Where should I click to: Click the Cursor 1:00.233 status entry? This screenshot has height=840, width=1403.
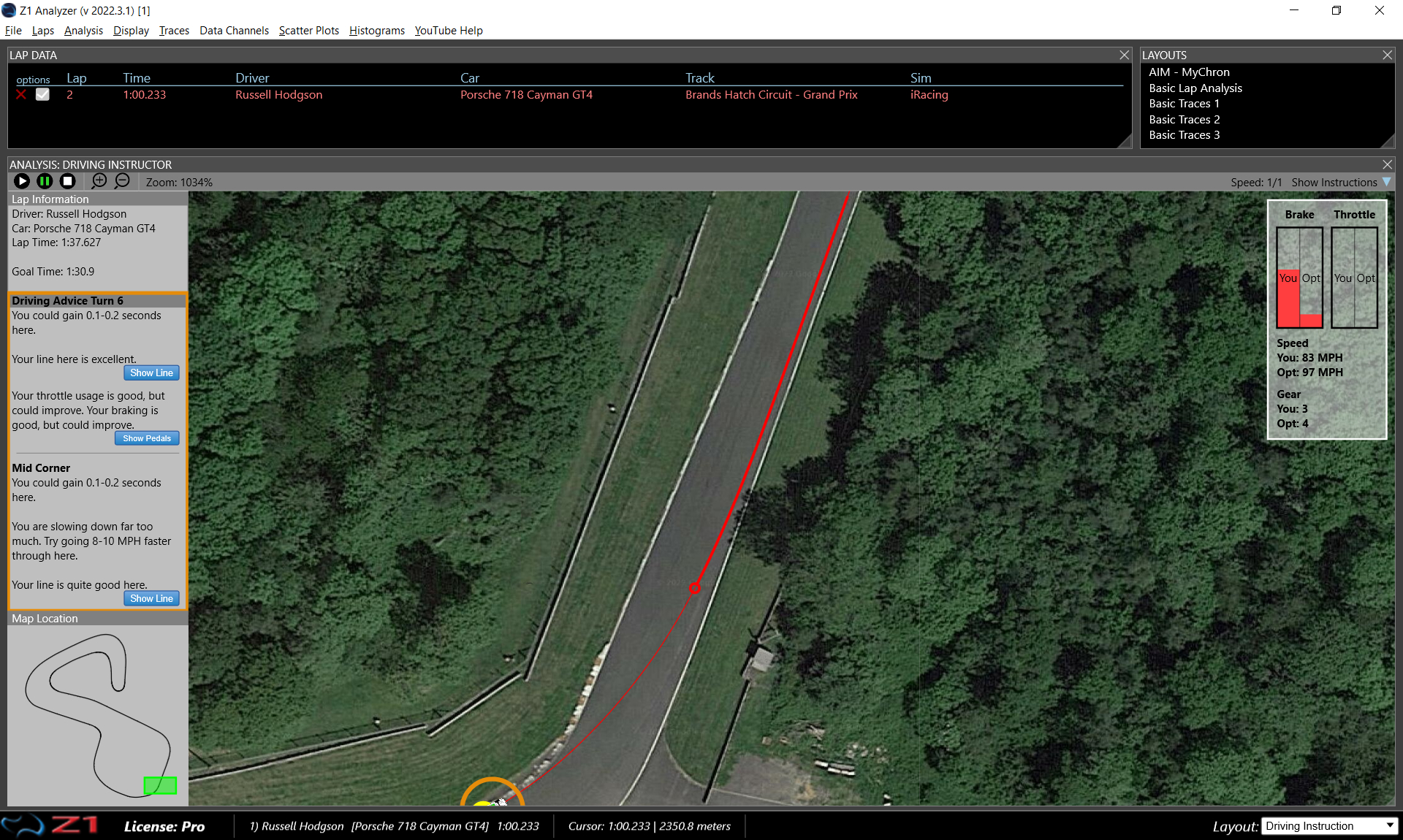pyautogui.click(x=650, y=826)
